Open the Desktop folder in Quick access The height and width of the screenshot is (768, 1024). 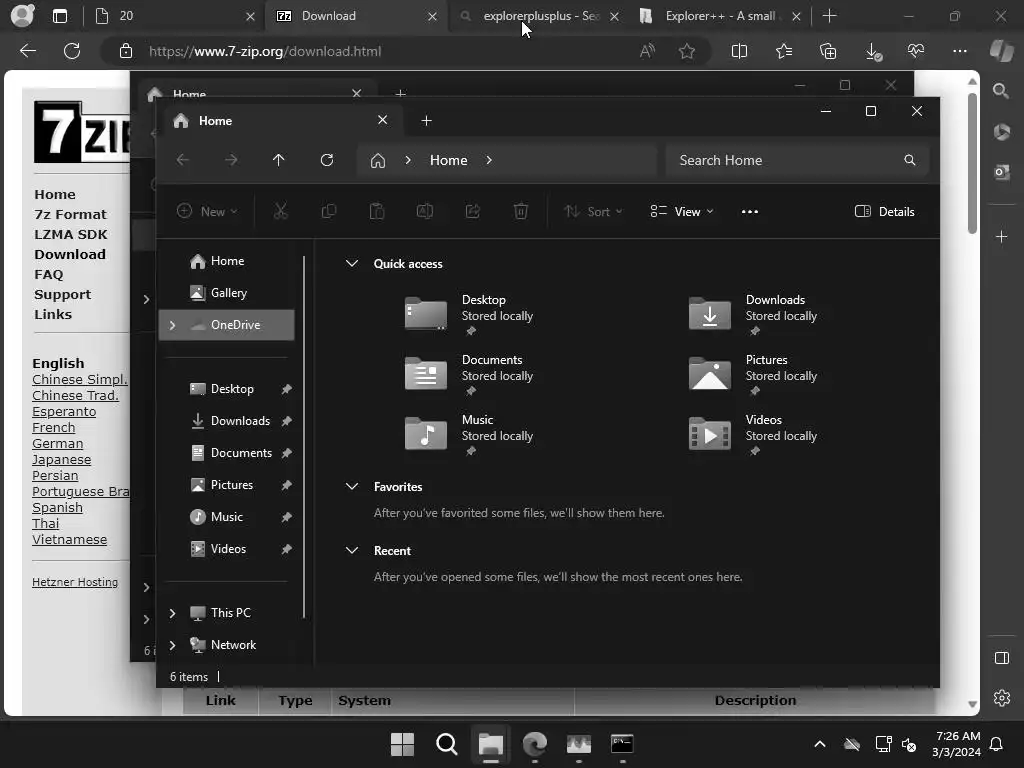point(469,315)
